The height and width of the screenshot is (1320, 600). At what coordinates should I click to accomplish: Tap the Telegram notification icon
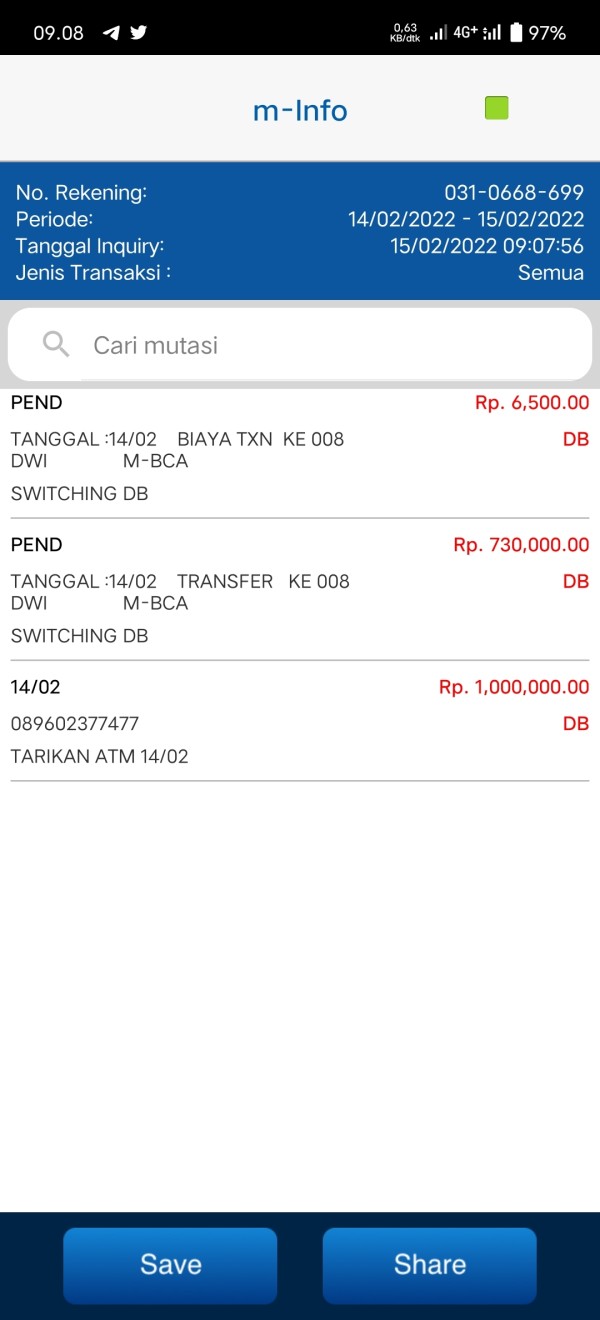(111, 33)
